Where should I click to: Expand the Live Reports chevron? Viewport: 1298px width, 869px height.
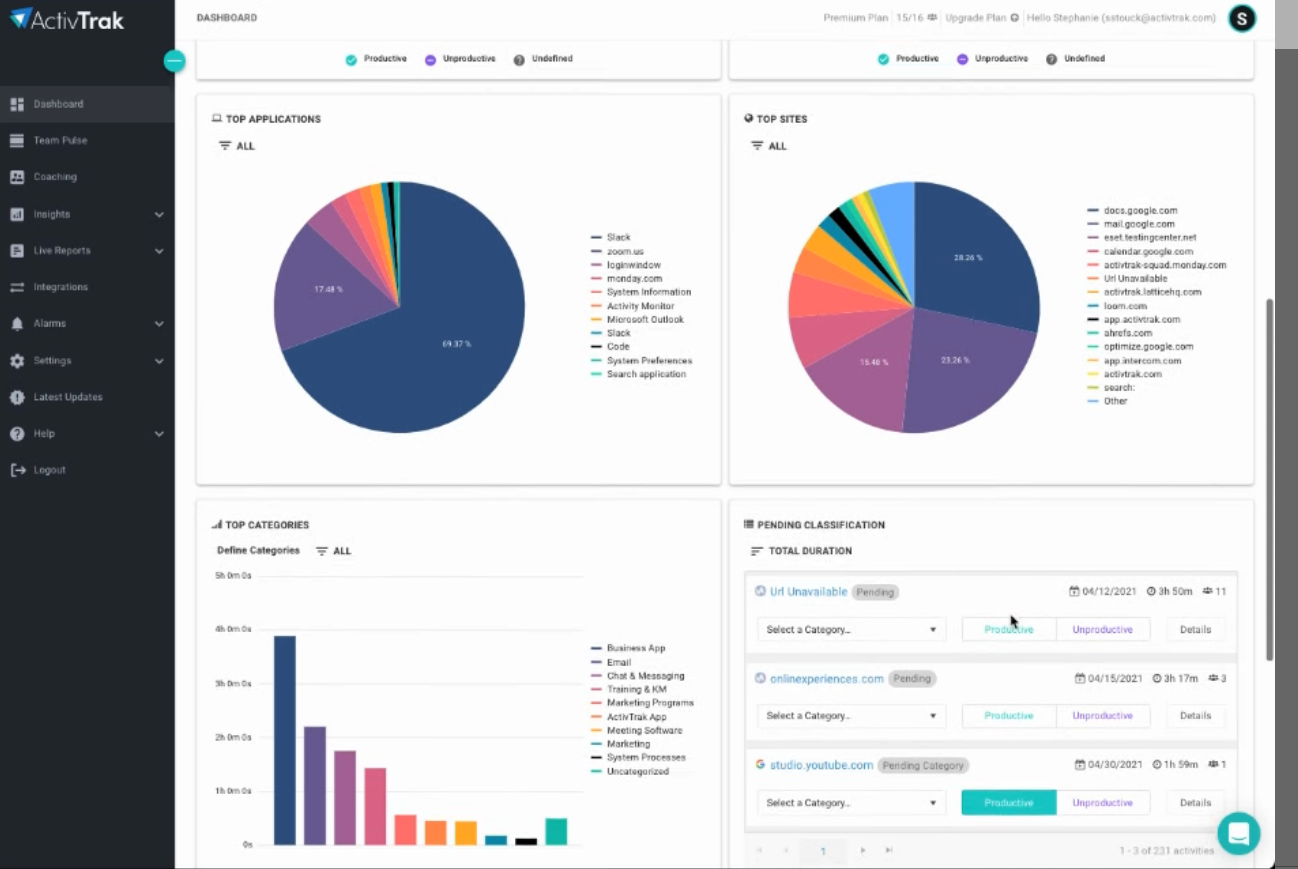159,251
